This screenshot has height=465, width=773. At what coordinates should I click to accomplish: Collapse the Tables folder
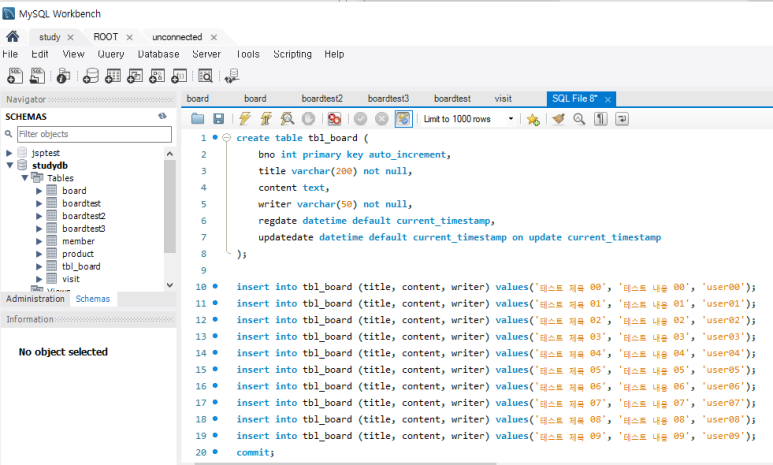point(24,178)
